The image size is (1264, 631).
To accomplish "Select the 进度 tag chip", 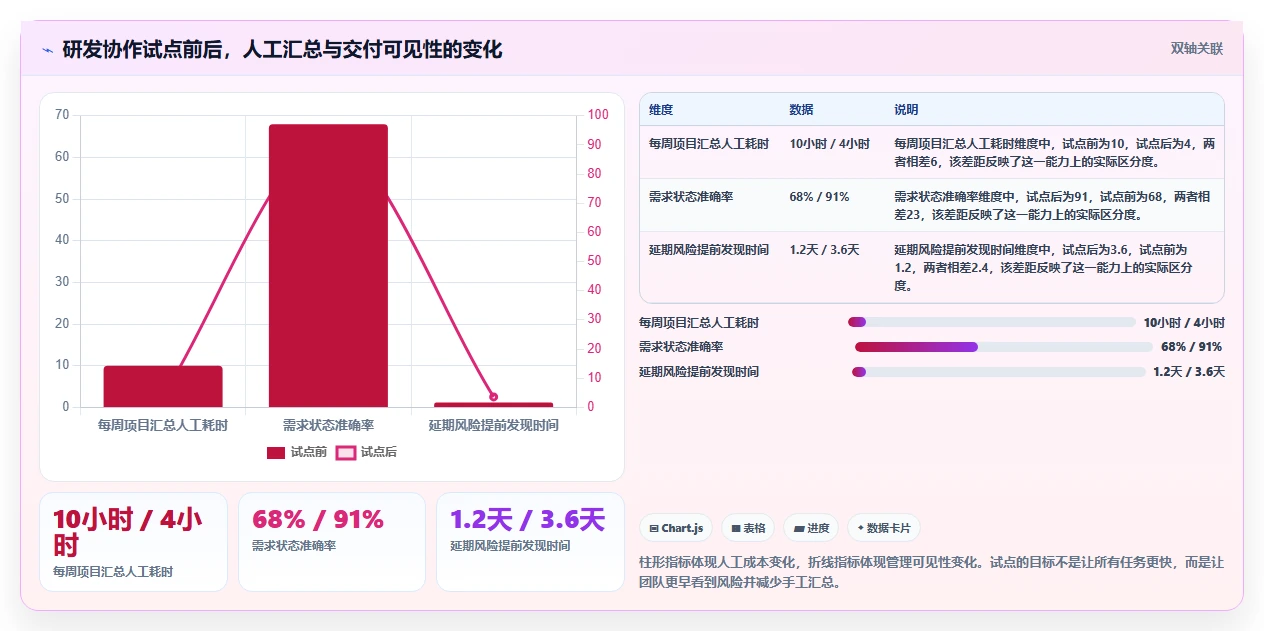I will coord(811,528).
